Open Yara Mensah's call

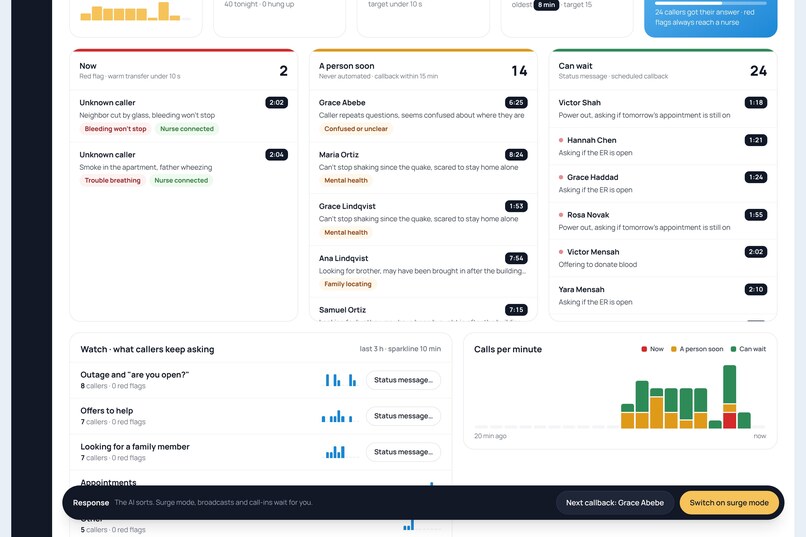tap(663, 295)
